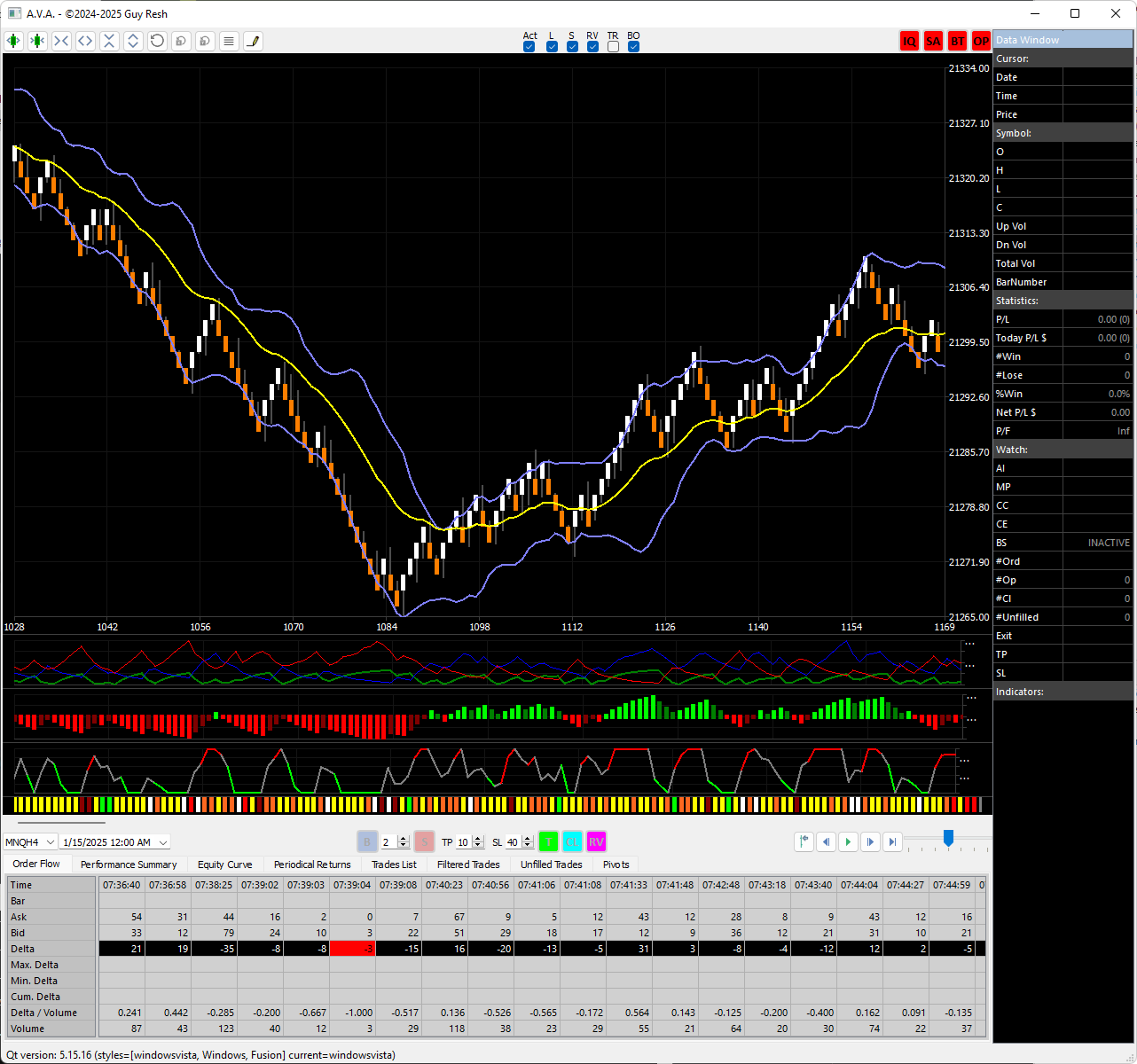Decrease the order quantity spinner
The height and width of the screenshot is (1064, 1137).
[x=404, y=846]
